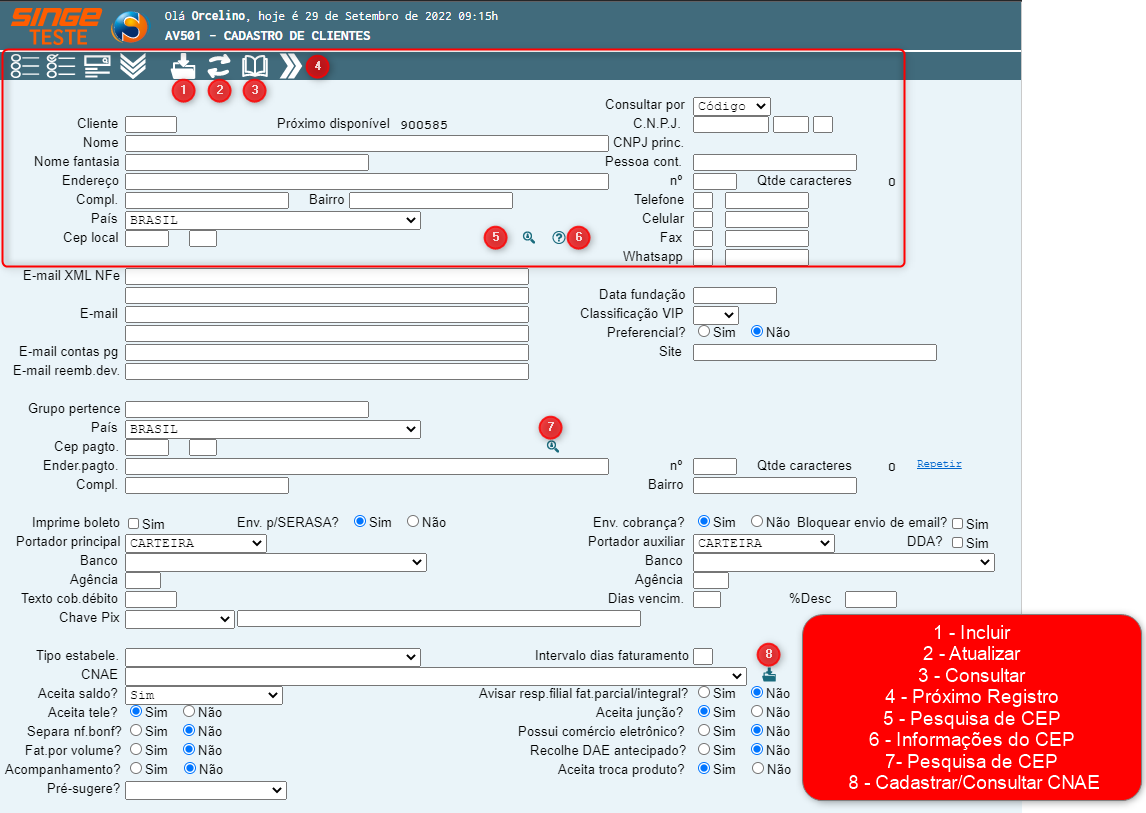The image size is (1146, 813).
Task: Click the Nome input field
Action: pos(366,143)
